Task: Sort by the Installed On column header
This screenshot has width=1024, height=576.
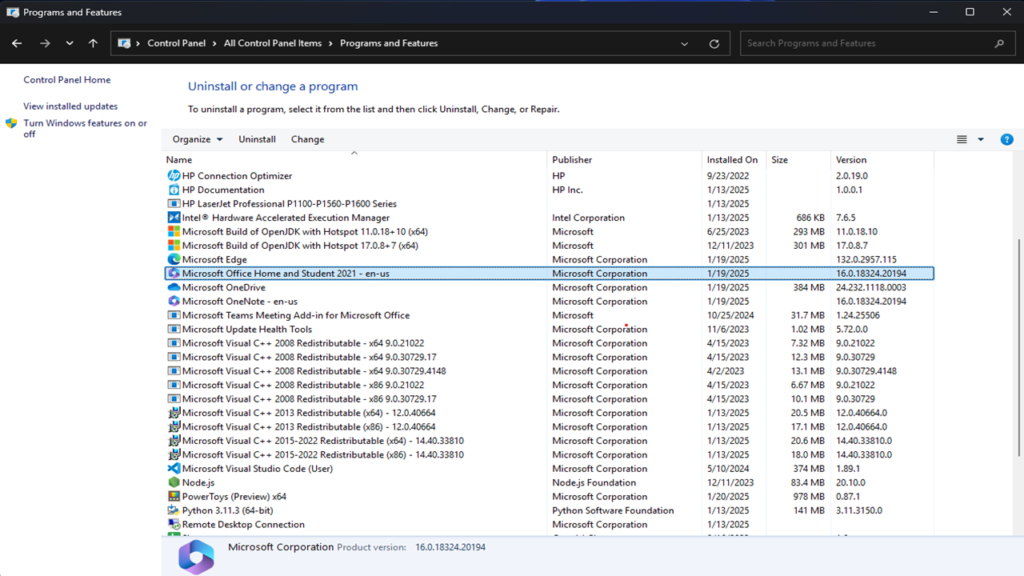Action: coord(734,159)
